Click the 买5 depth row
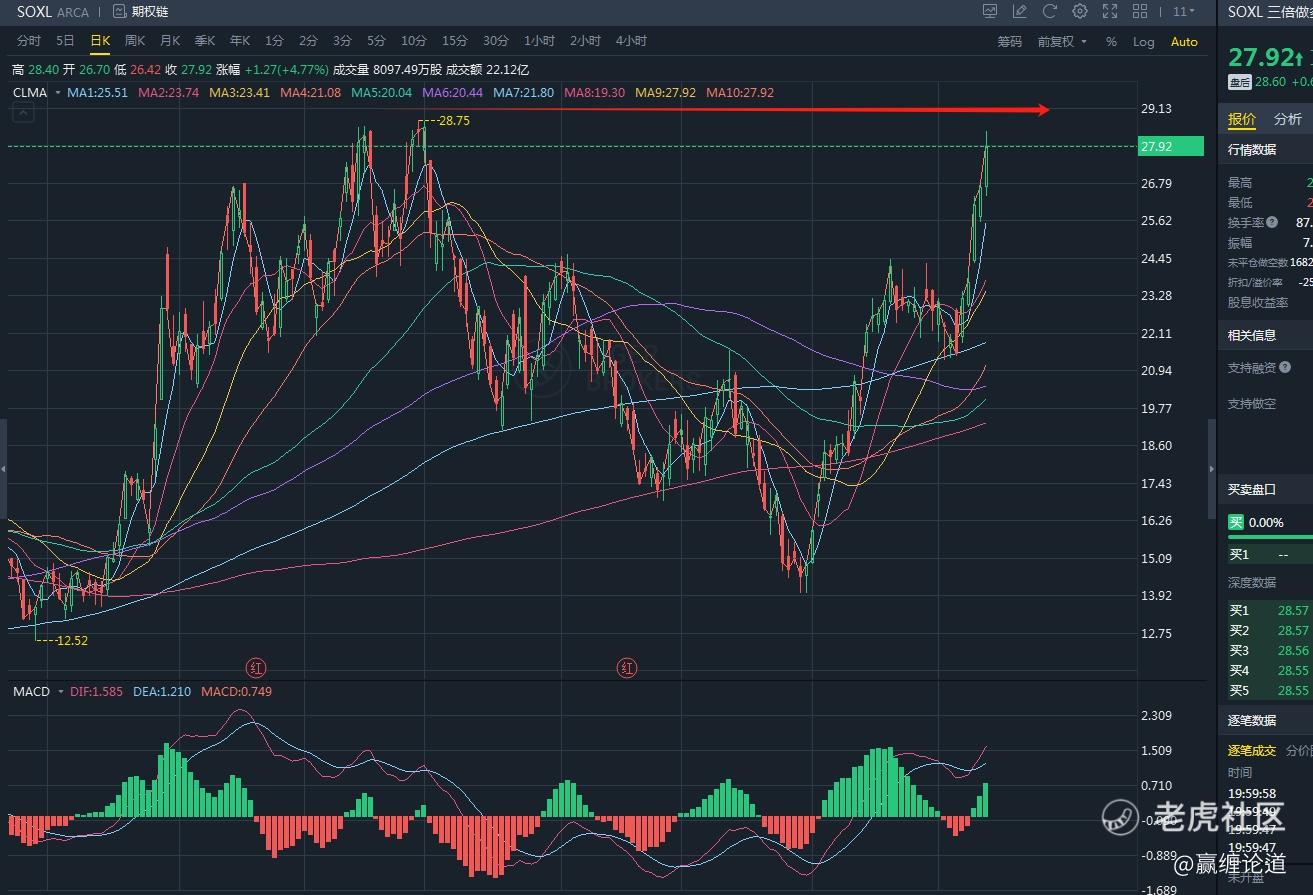 [1270, 690]
